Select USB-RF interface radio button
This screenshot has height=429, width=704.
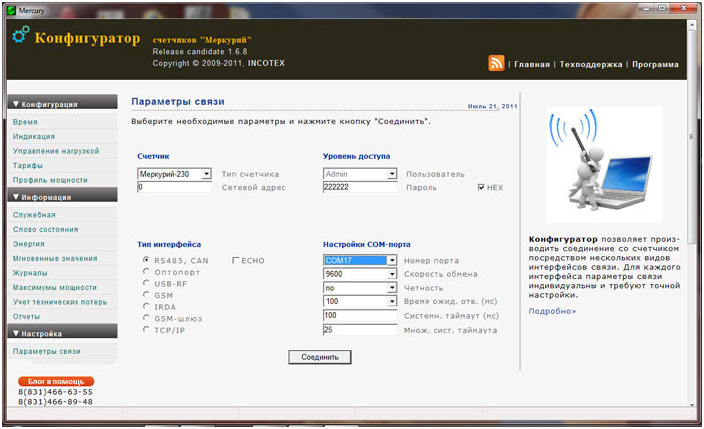[146, 283]
